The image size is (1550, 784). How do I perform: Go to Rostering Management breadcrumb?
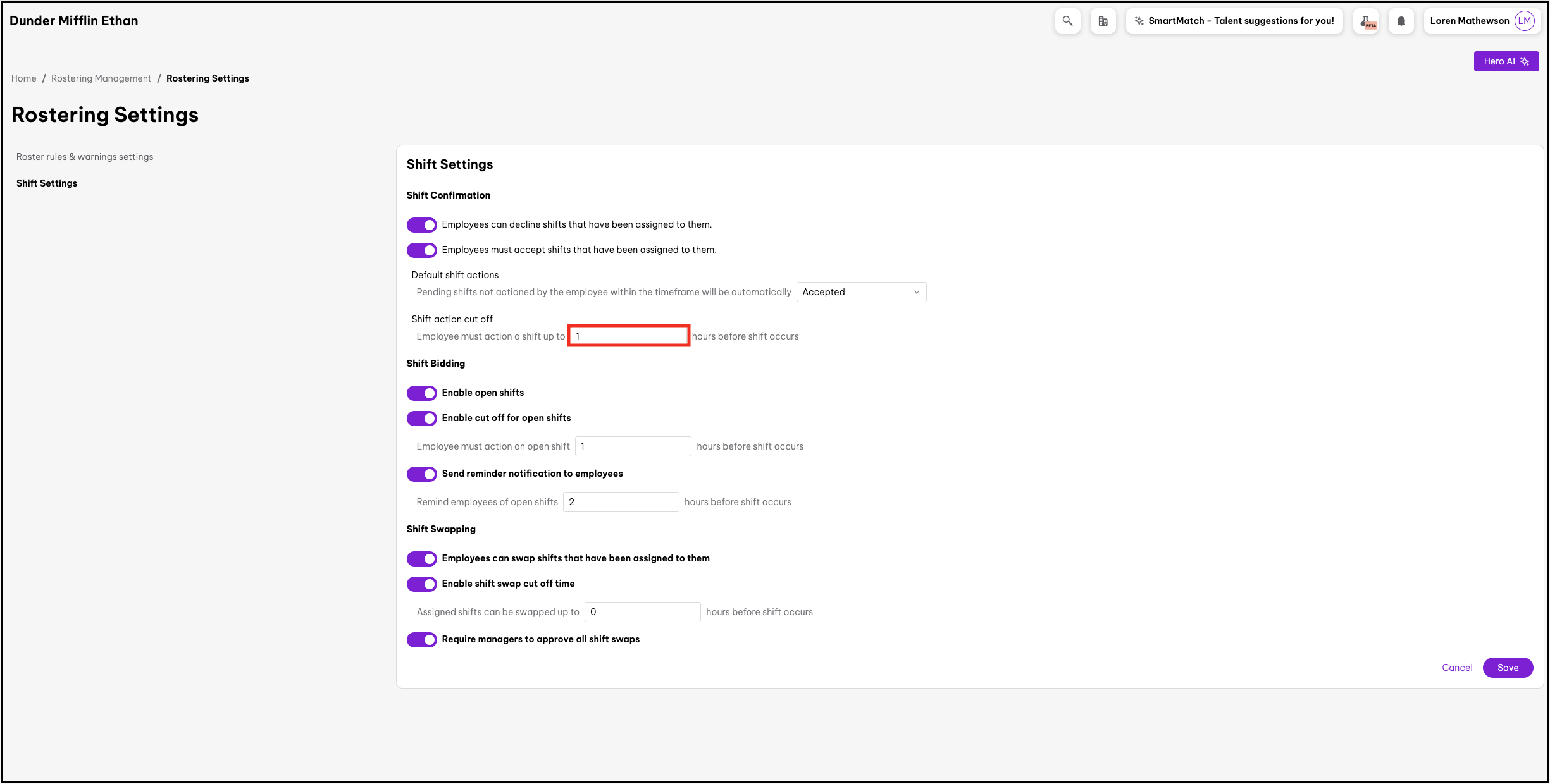(101, 78)
